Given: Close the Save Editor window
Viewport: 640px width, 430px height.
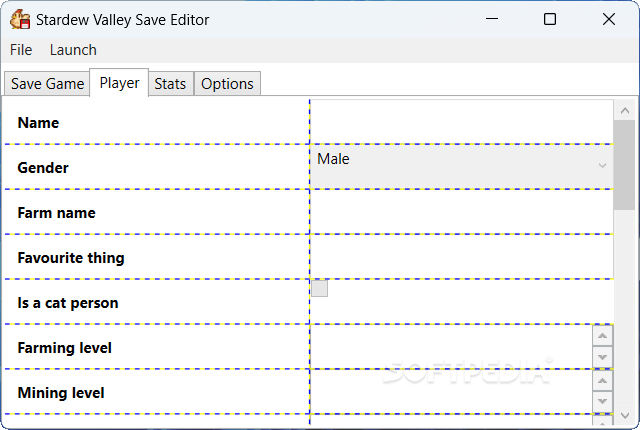Looking at the screenshot, I should click(x=609, y=19).
